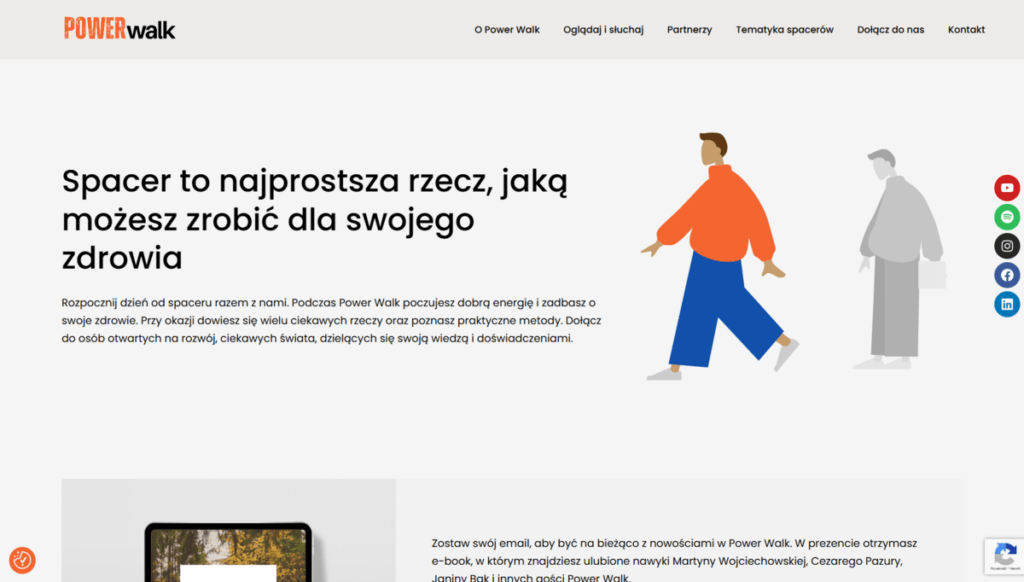Click the PowerWalk logo
This screenshot has height=582, width=1024.
119,29
